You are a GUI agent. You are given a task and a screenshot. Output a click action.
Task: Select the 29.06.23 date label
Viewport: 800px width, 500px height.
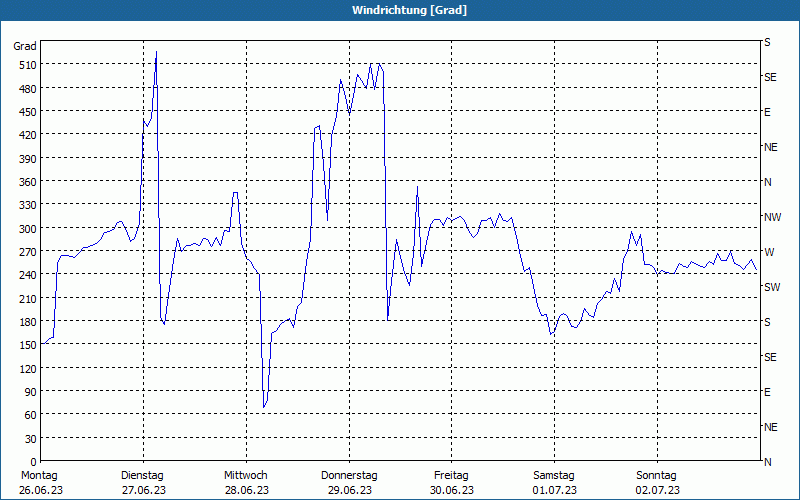(x=349, y=490)
